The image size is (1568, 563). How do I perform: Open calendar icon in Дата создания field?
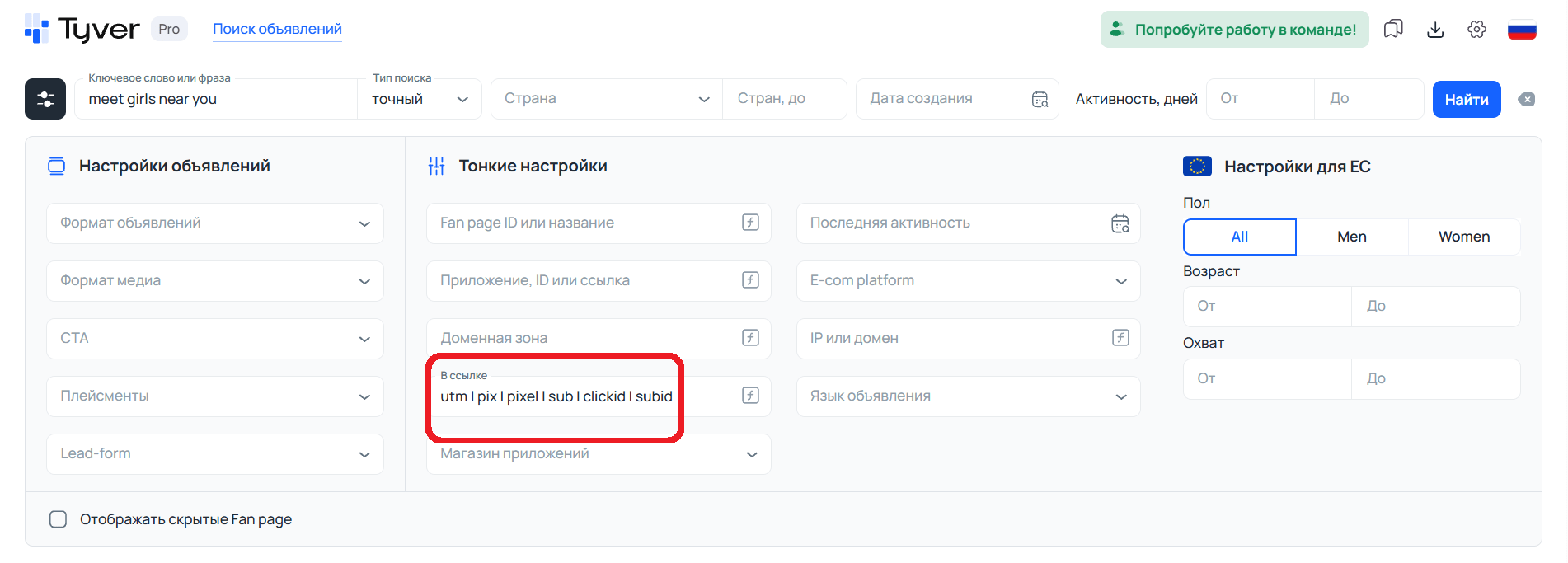click(x=1040, y=99)
